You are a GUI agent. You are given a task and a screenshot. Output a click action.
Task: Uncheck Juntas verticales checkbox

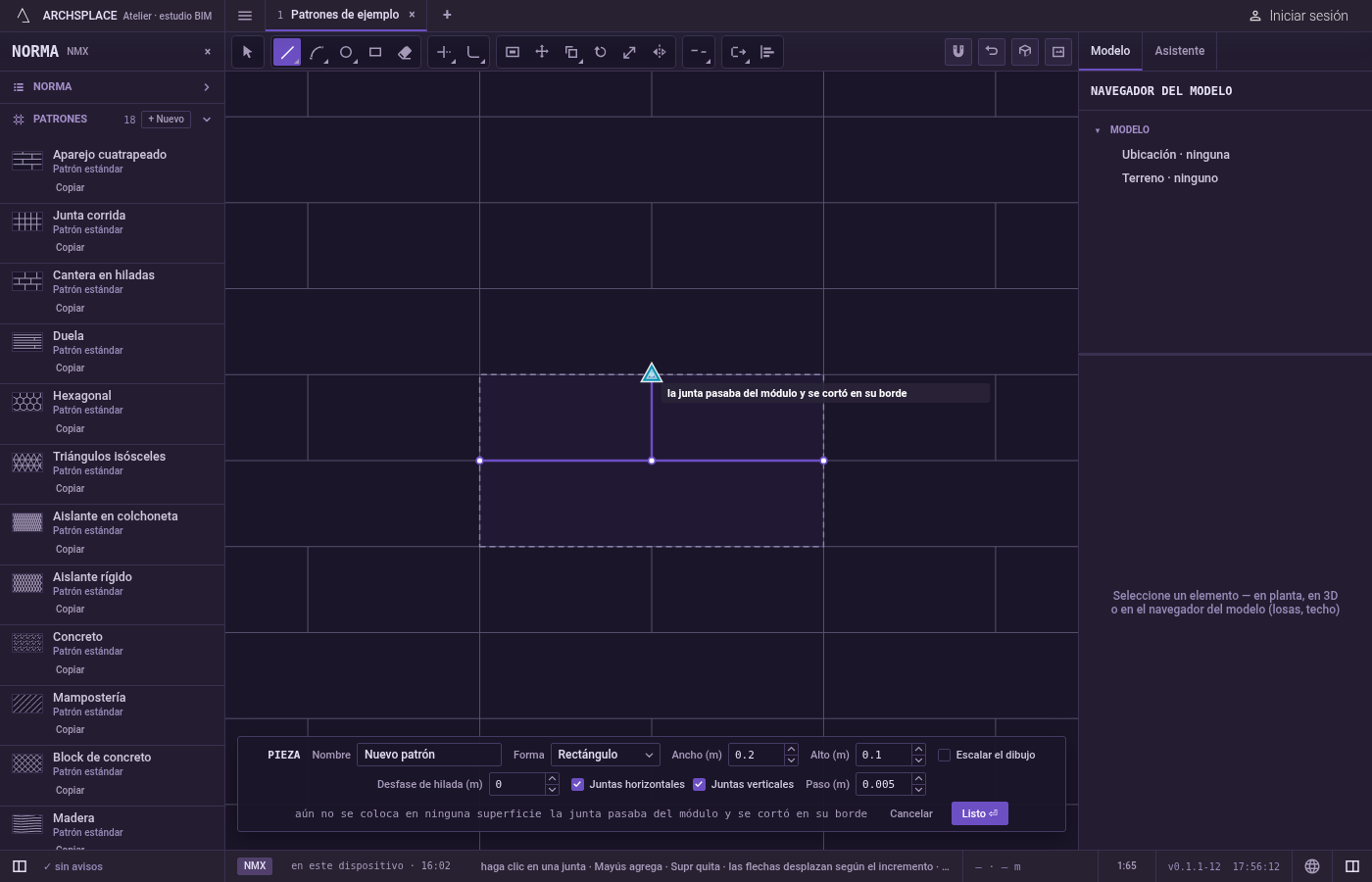(700, 784)
